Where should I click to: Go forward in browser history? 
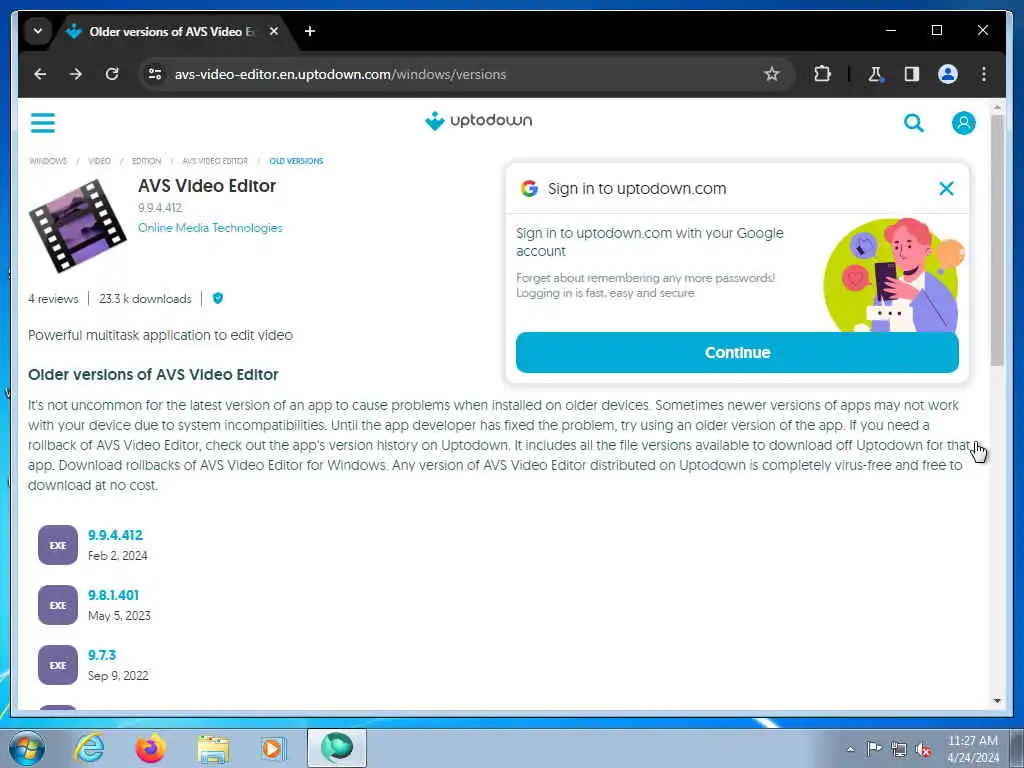(76, 74)
